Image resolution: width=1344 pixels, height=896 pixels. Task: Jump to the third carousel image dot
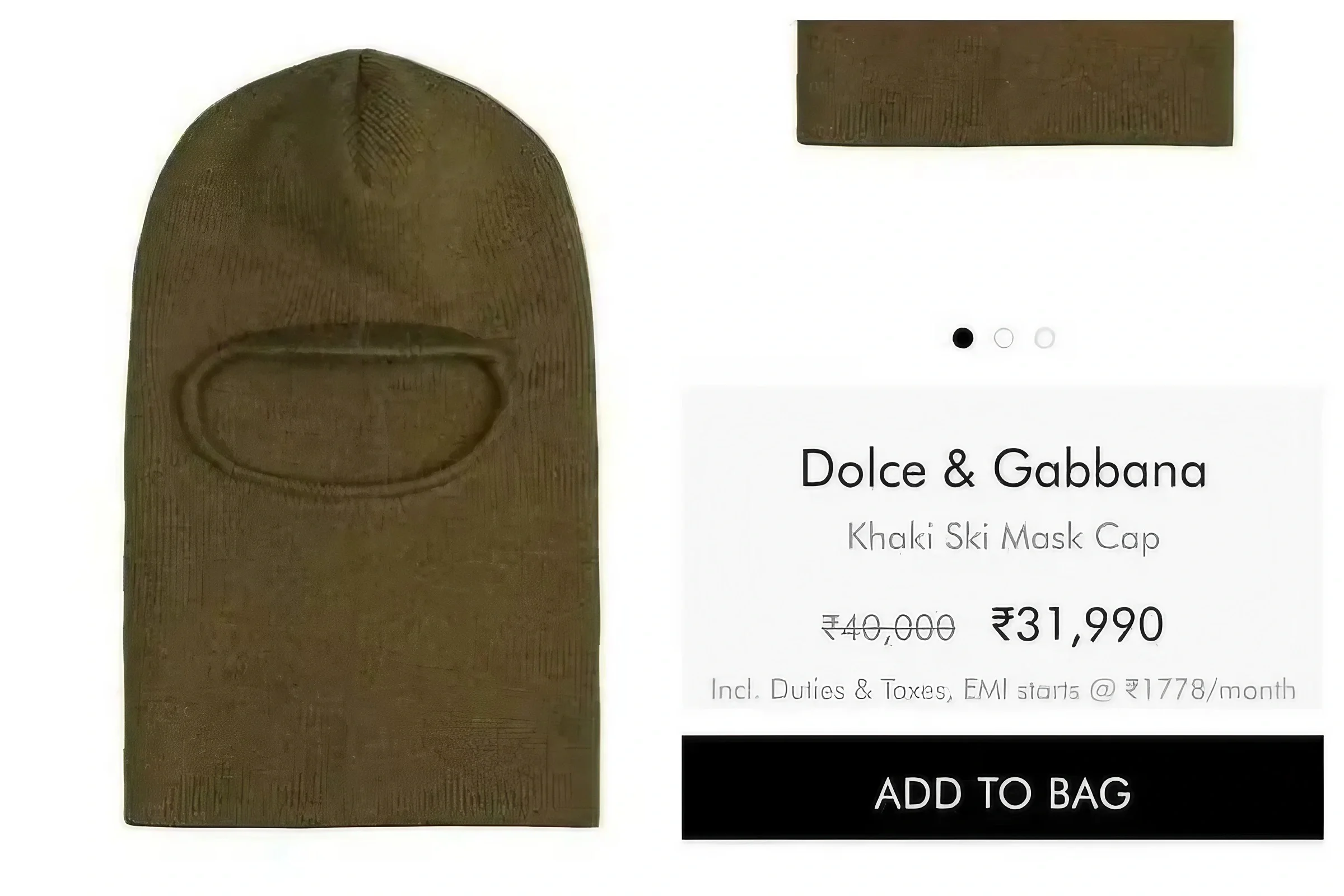click(1044, 338)
